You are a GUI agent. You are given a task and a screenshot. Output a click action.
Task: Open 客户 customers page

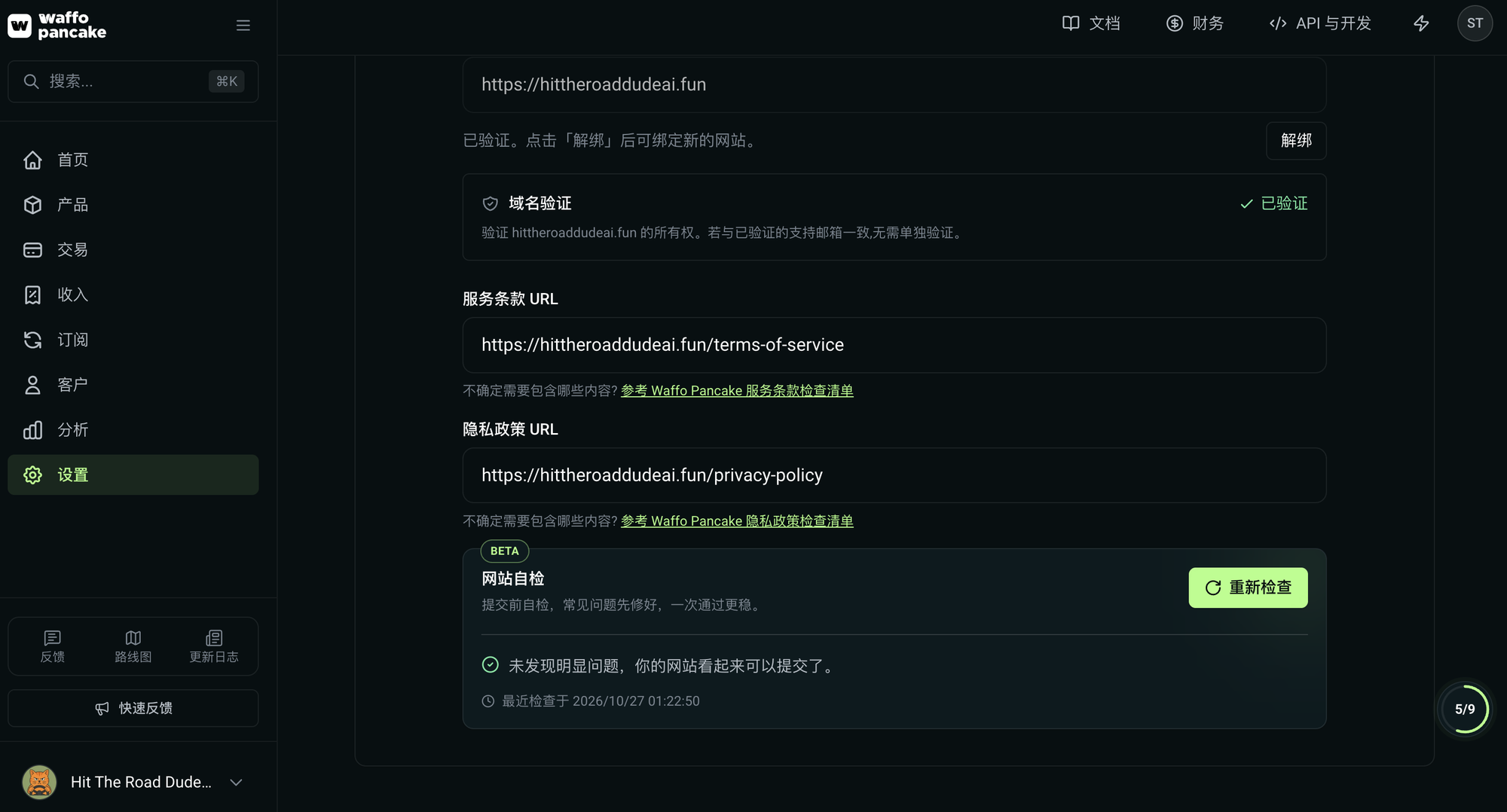coord(133,385)
